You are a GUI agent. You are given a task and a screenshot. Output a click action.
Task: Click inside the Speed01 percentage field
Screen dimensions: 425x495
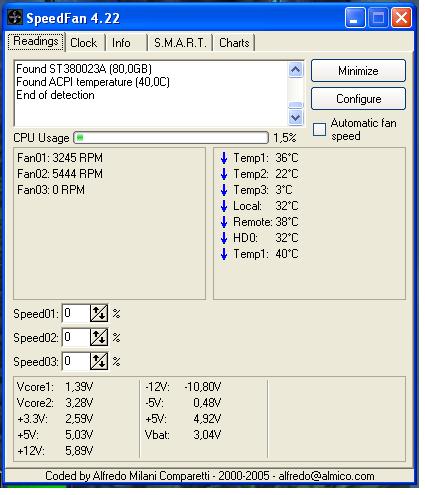pyautogui.click(x=76, y=313)
